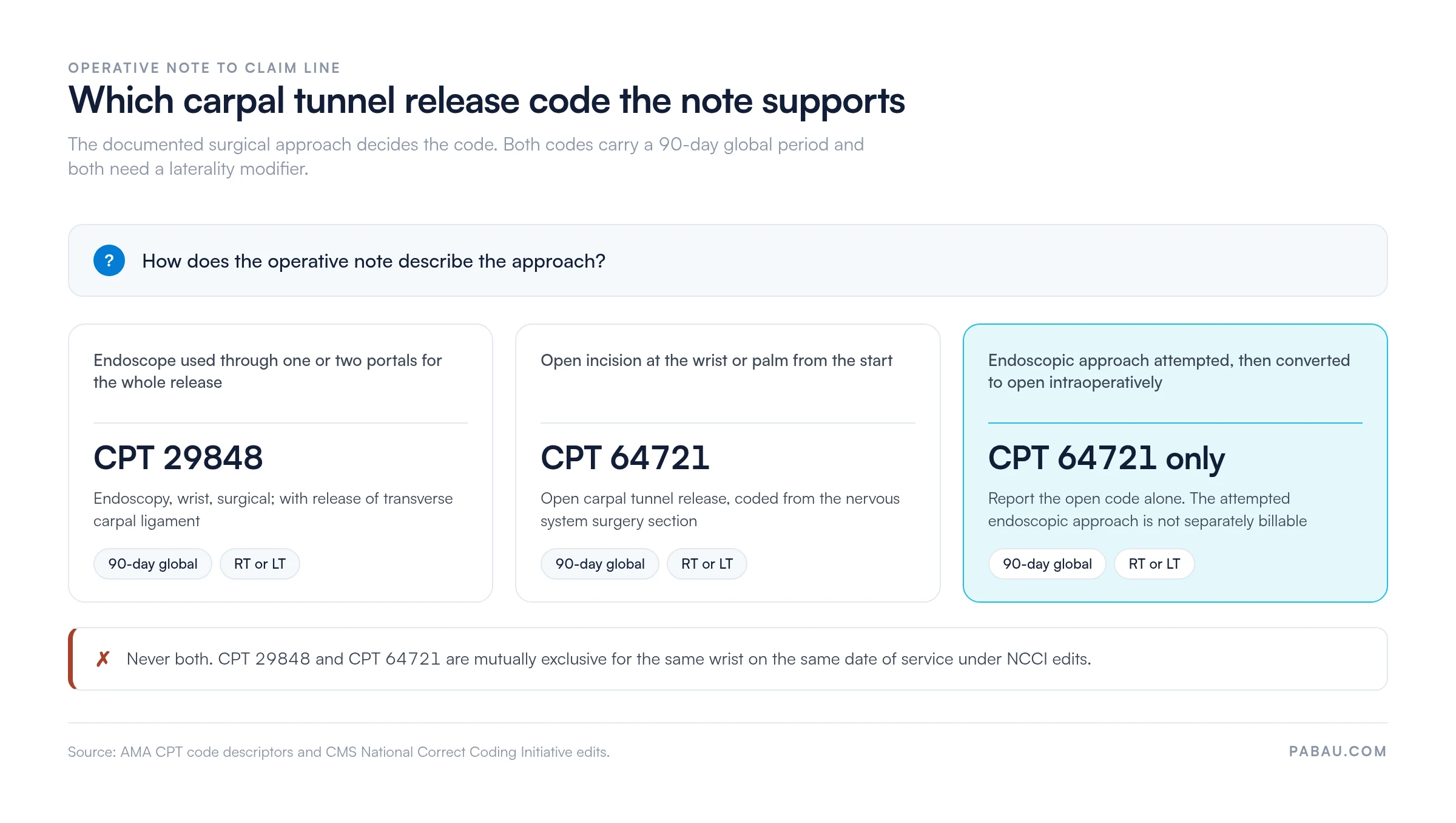
Task: Click the Source AMA CPT footnote text
Action: click(x=339, y=752)
